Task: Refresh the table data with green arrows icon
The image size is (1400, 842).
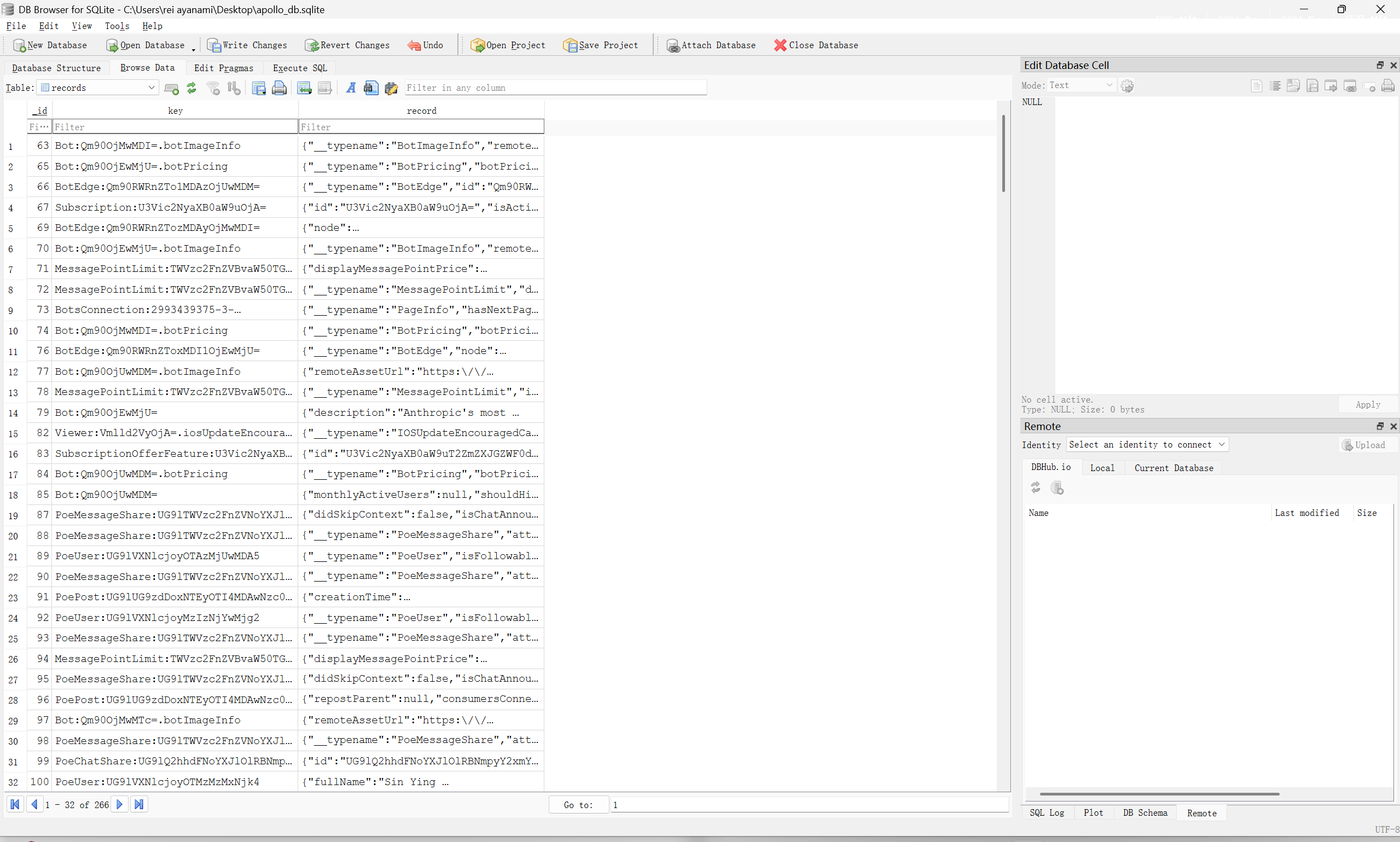Action: 191,88
